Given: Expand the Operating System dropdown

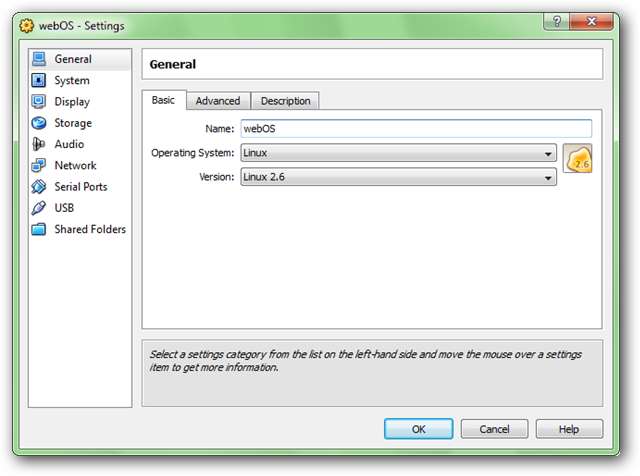Looking at the screenshot, I should 398,153.
